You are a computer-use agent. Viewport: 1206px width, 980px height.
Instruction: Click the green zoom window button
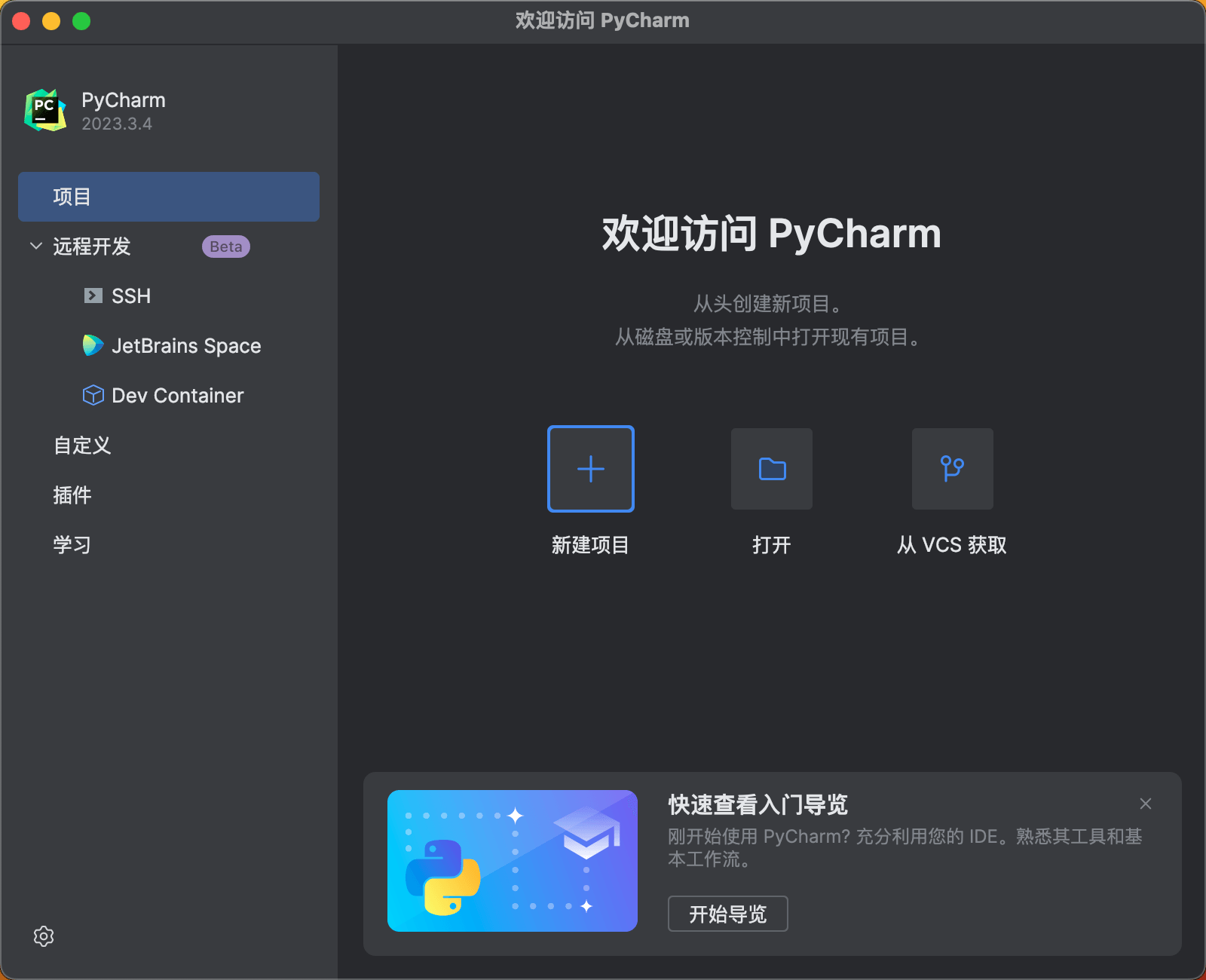[x=81, y=21]
